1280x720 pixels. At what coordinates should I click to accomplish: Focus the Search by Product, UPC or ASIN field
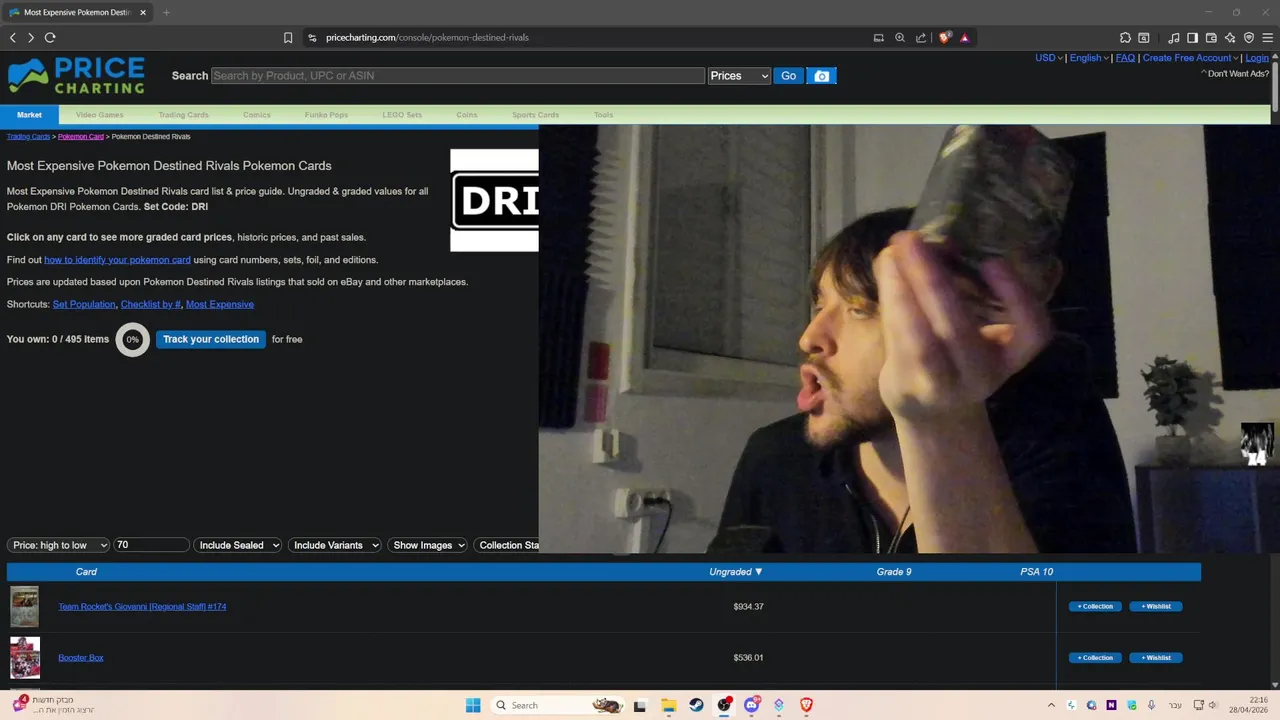click(x=458, y=76)
